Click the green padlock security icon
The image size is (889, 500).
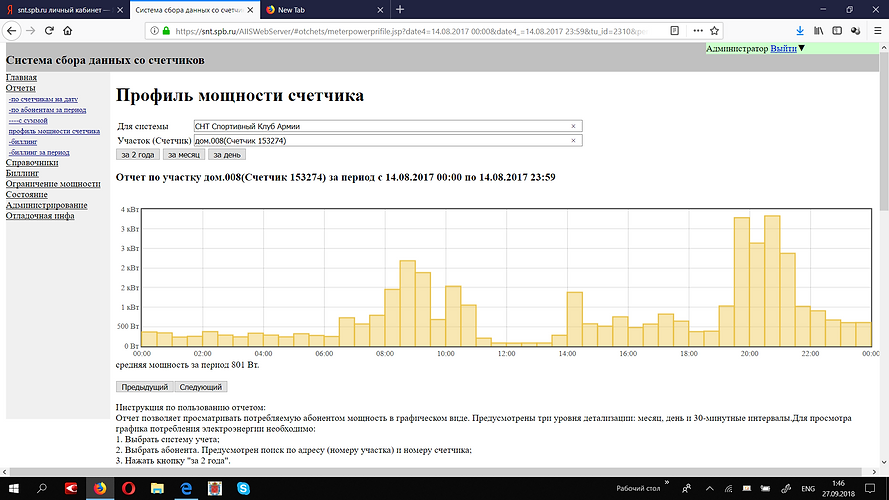(x=166, y=31)
